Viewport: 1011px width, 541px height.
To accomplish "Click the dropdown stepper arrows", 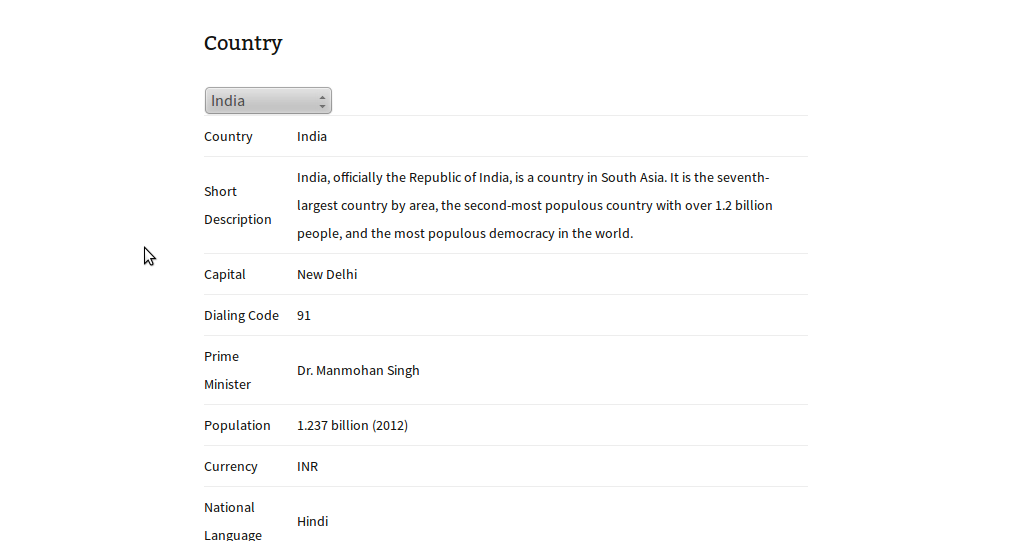I will 322,101.
